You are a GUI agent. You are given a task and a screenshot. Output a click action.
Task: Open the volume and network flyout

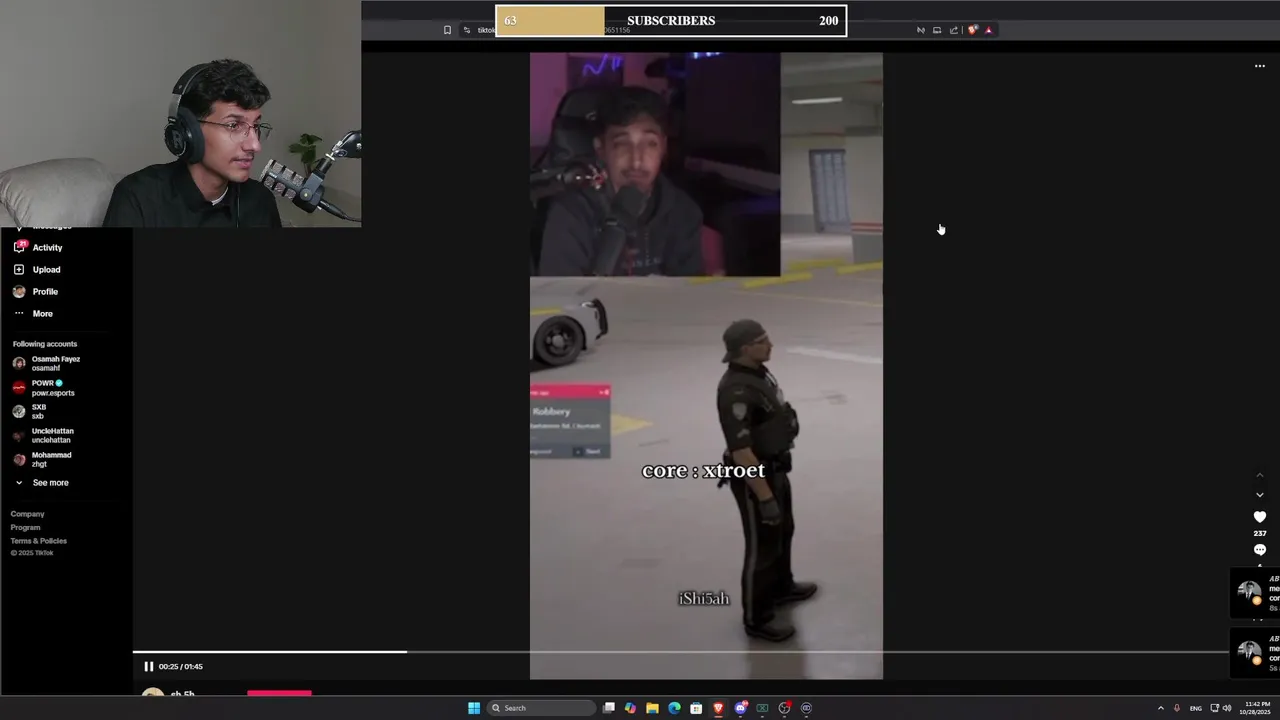[1221, 708]
